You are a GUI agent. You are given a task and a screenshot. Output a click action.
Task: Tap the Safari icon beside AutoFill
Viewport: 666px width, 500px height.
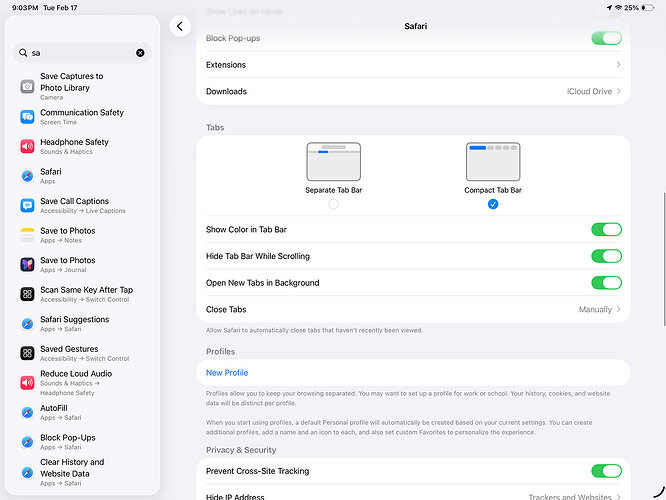pos(27,412)
